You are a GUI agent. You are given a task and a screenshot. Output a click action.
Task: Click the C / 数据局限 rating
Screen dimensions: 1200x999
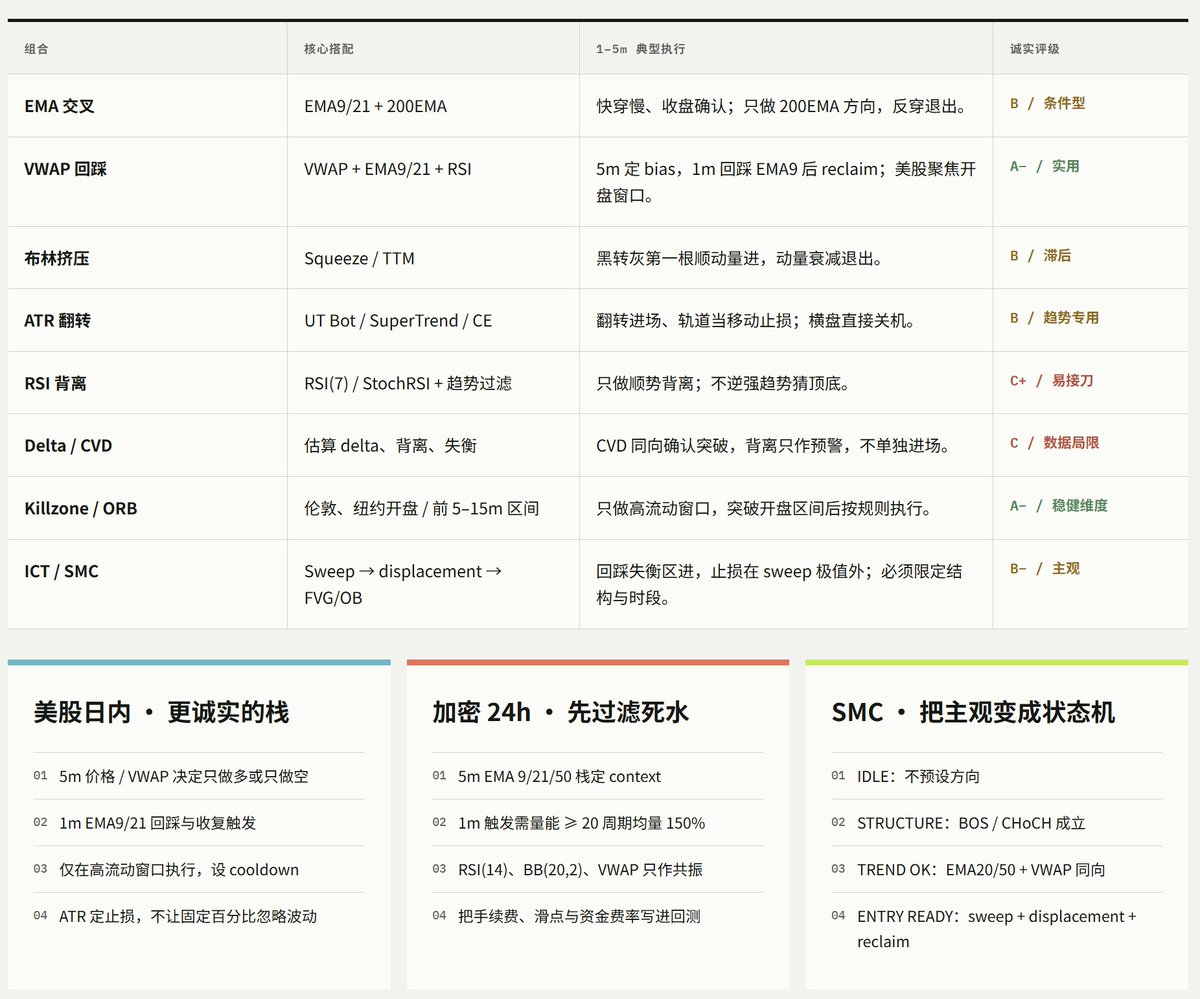coord(1054,443)
